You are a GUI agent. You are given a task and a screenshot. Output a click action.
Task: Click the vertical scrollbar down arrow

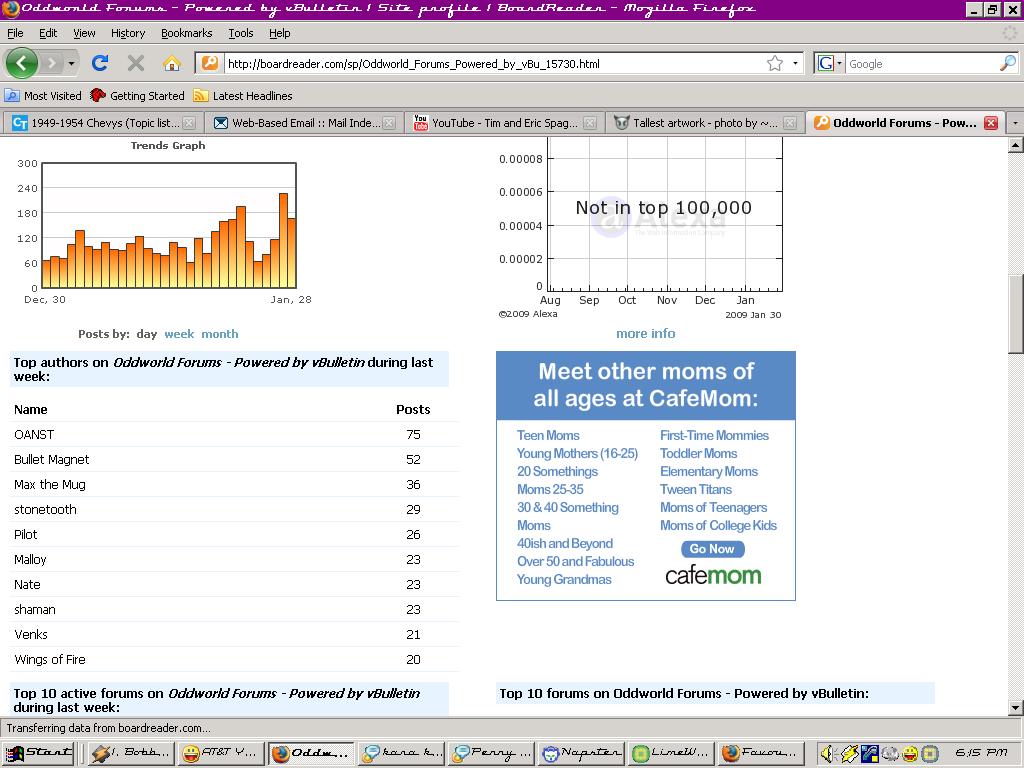(1015, 707)
